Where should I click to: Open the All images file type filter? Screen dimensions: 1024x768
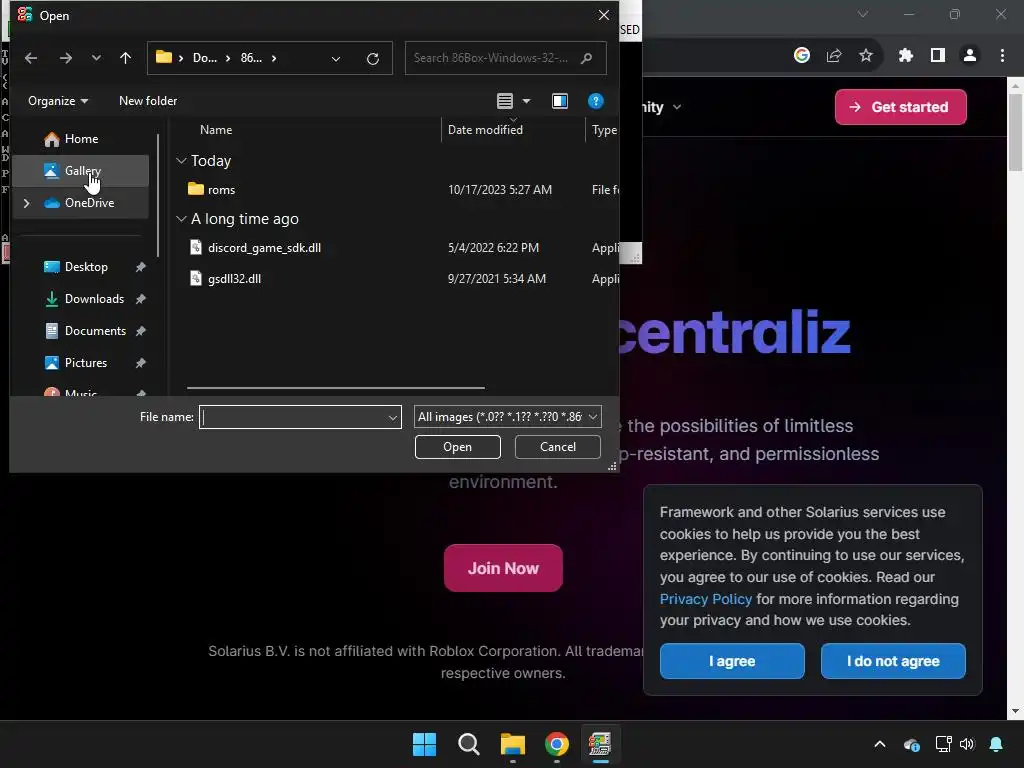(x=507, y=417)
